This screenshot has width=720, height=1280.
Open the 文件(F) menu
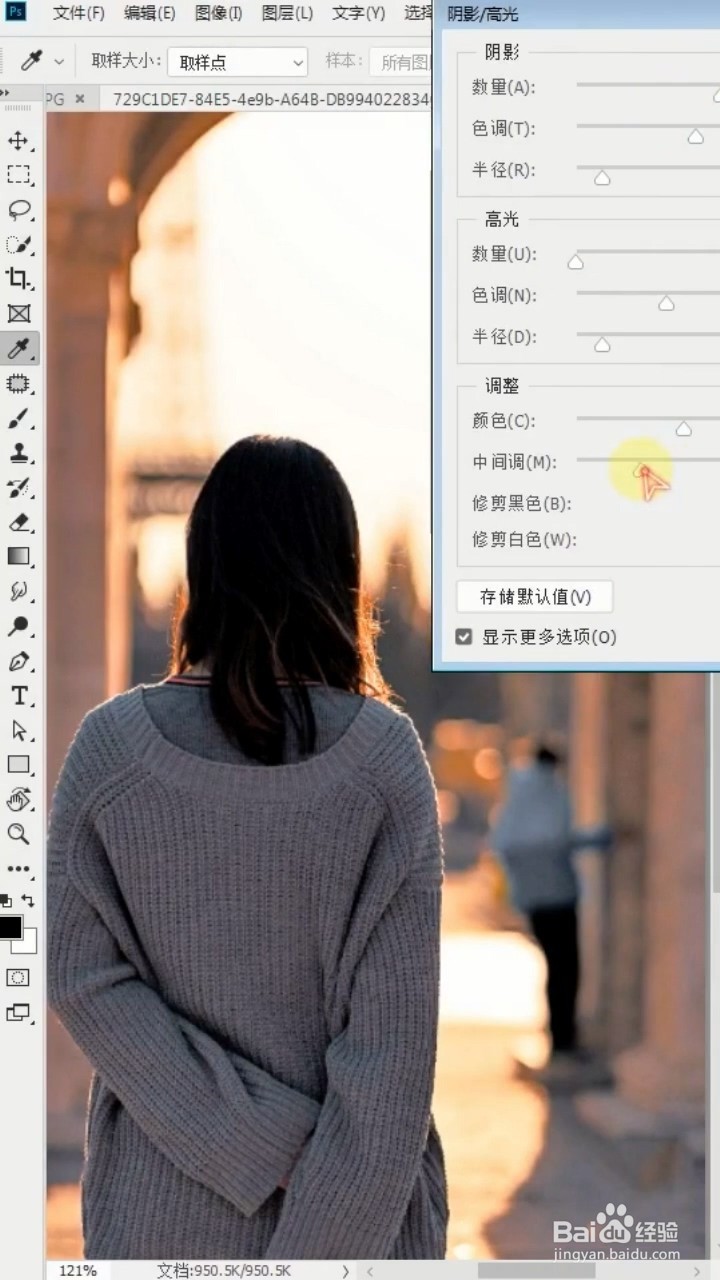point(78,14)
